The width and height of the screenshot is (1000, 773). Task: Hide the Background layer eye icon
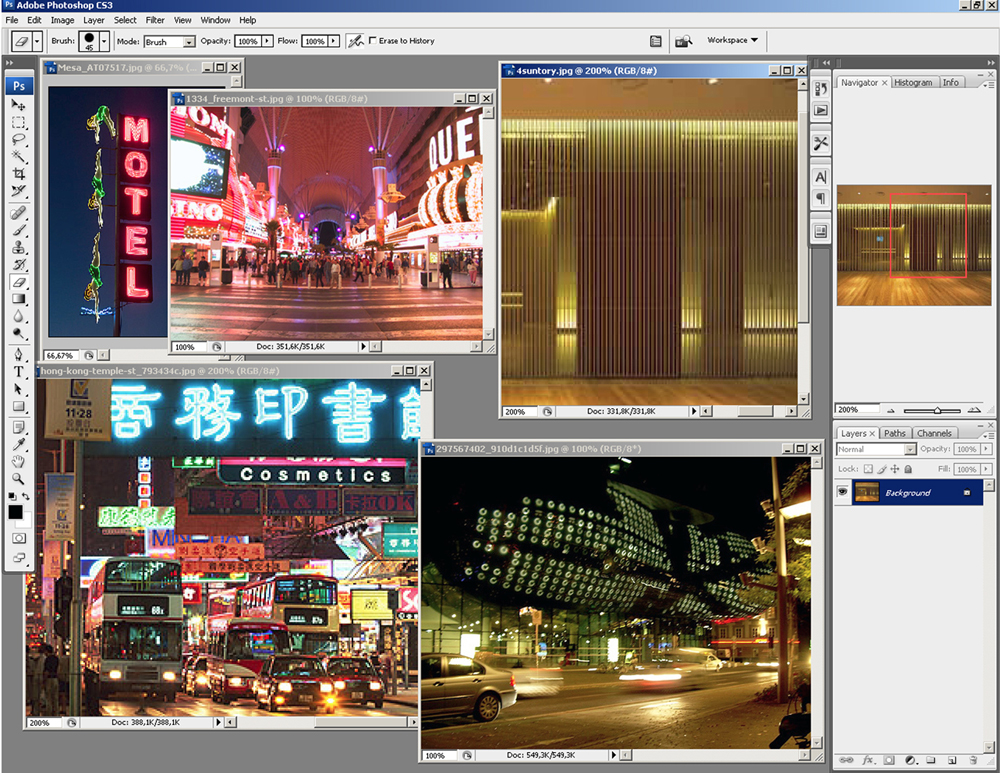point(842,492)
